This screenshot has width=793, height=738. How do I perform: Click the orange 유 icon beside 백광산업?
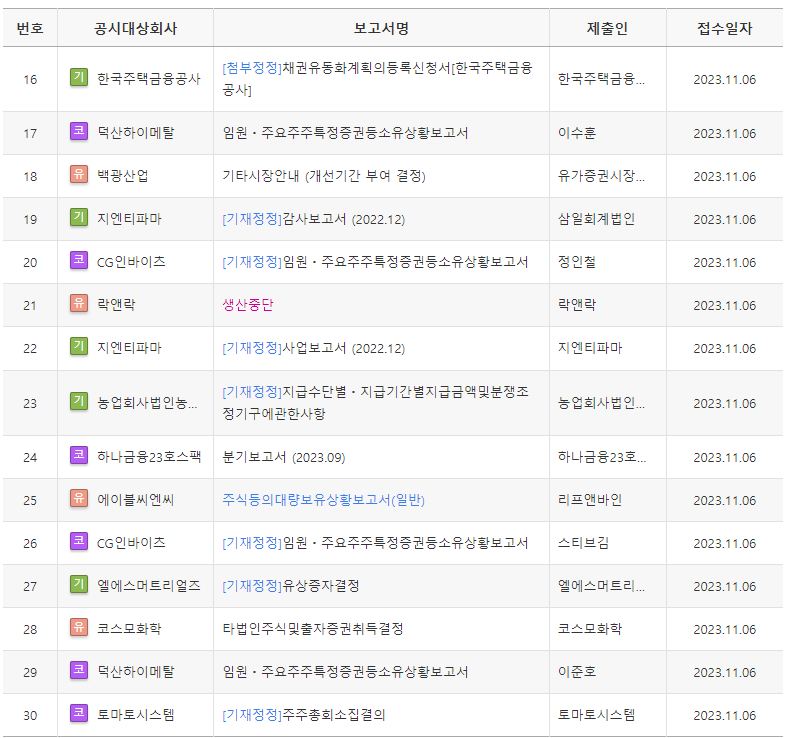[x=79, y=175]
